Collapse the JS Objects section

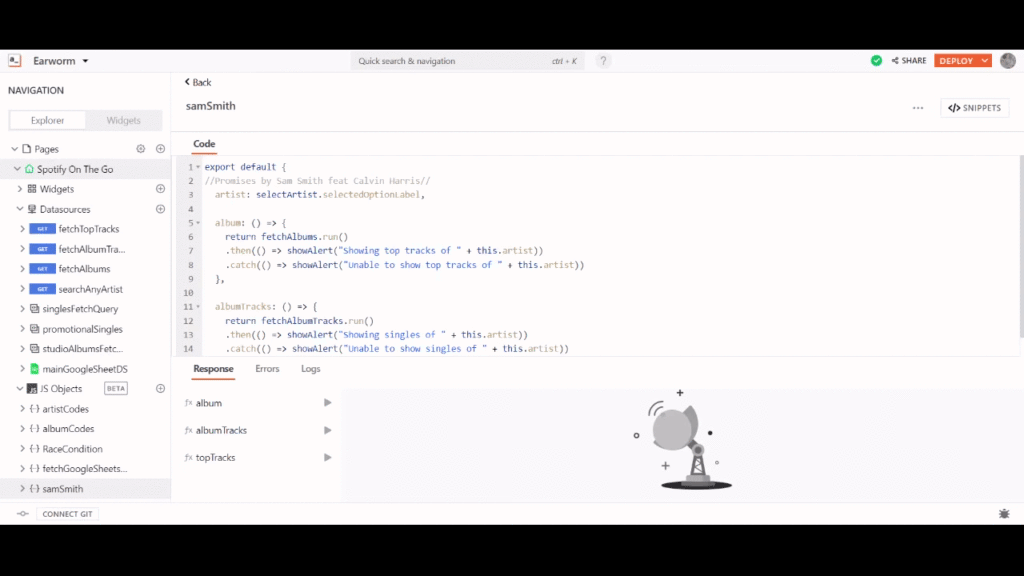(20, 389)
